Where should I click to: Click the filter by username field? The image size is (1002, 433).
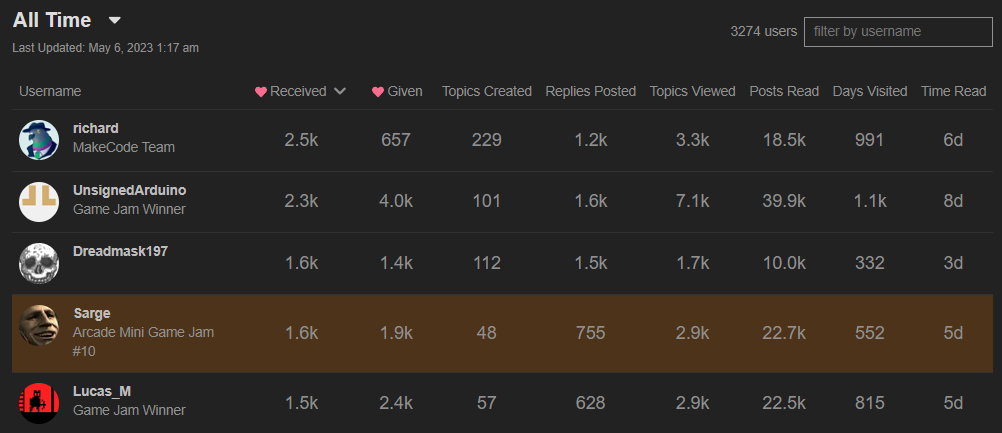pos(897,32)
